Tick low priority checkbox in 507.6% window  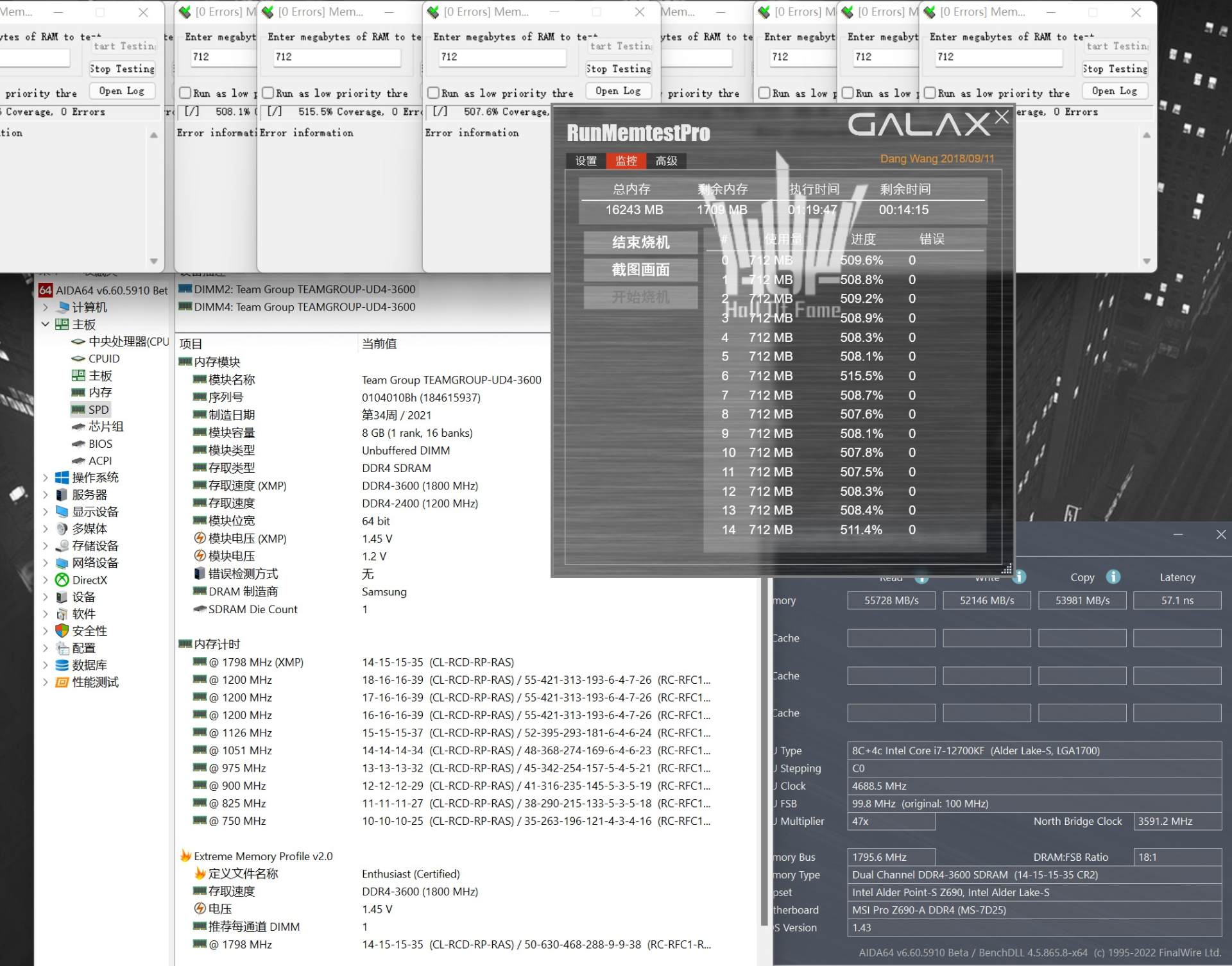pyautogui.click(x=434, y=93)
